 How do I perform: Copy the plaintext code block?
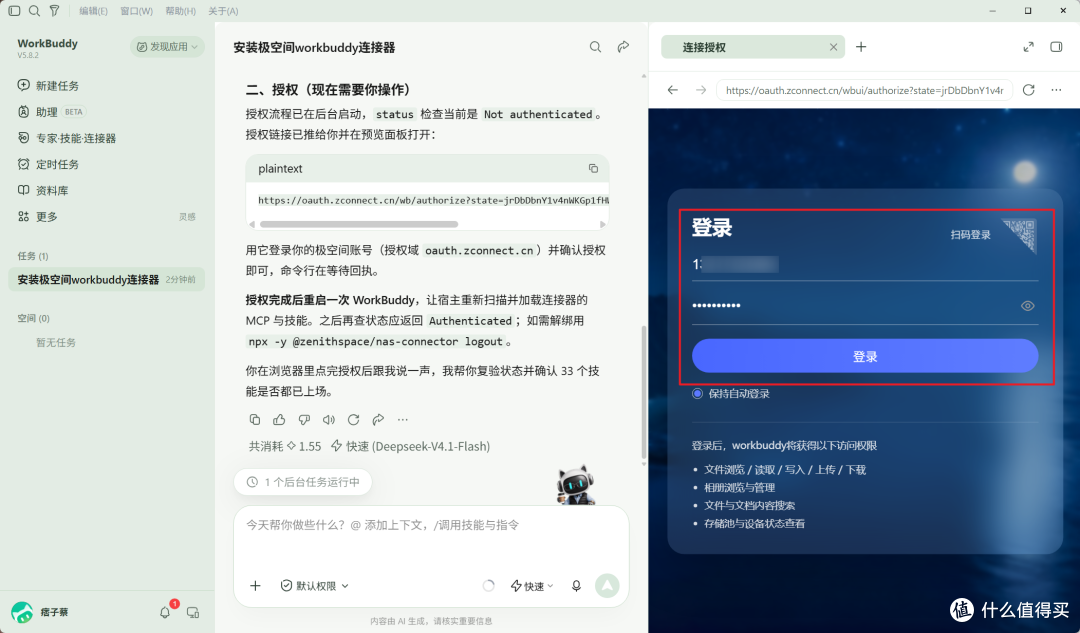593,168
